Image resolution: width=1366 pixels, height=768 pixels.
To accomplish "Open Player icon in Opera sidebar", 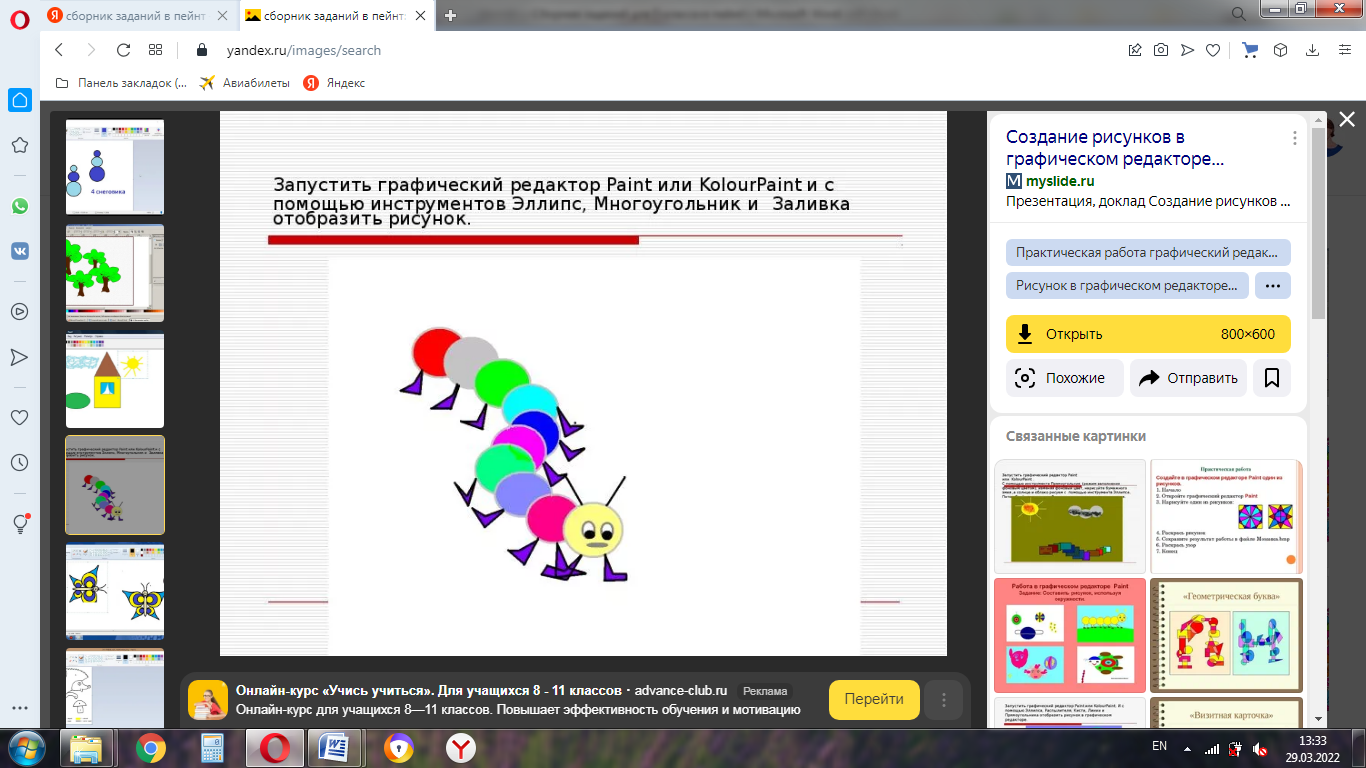I will pyautogui.click(x=20, y=311).
